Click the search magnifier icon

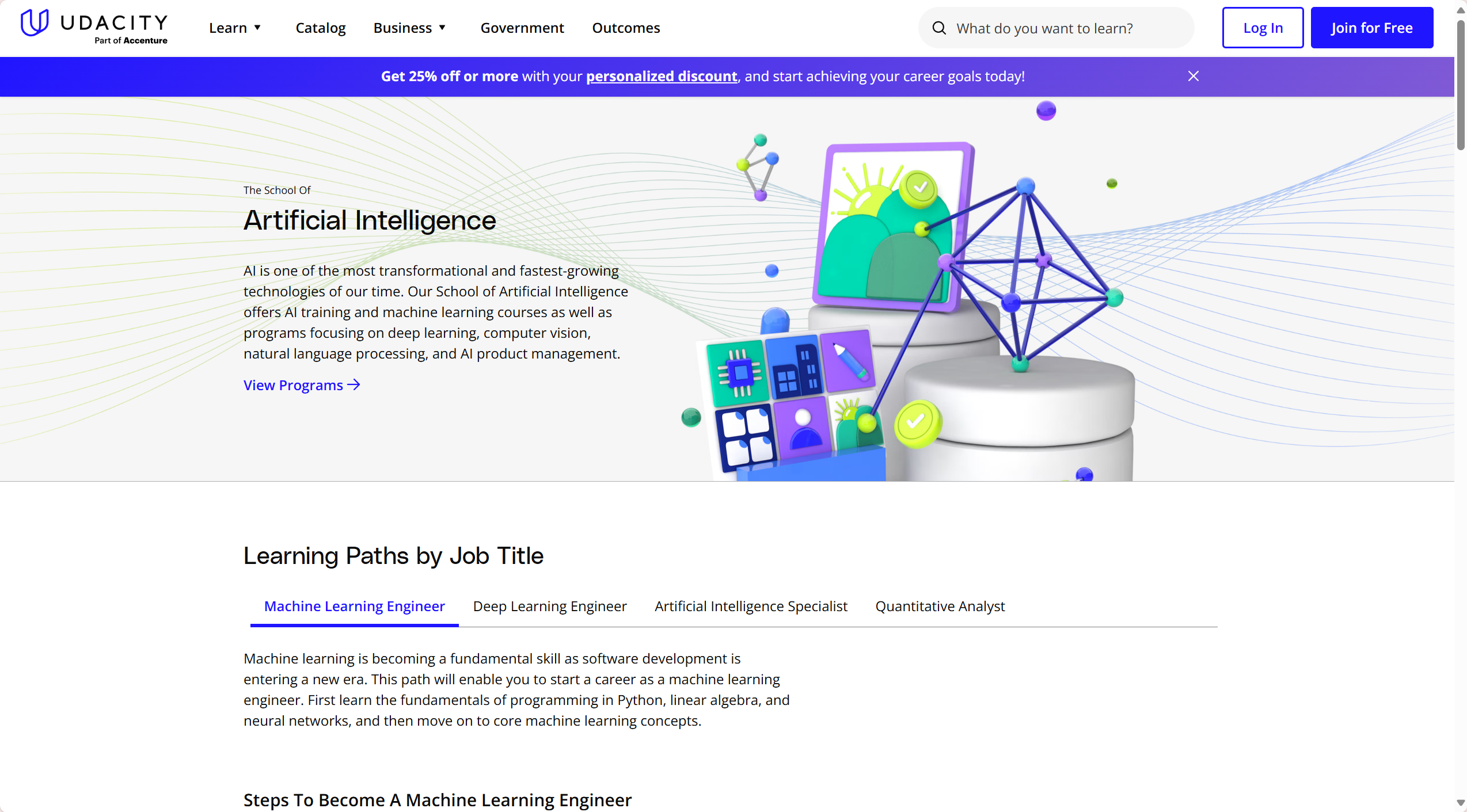[939, 27]
